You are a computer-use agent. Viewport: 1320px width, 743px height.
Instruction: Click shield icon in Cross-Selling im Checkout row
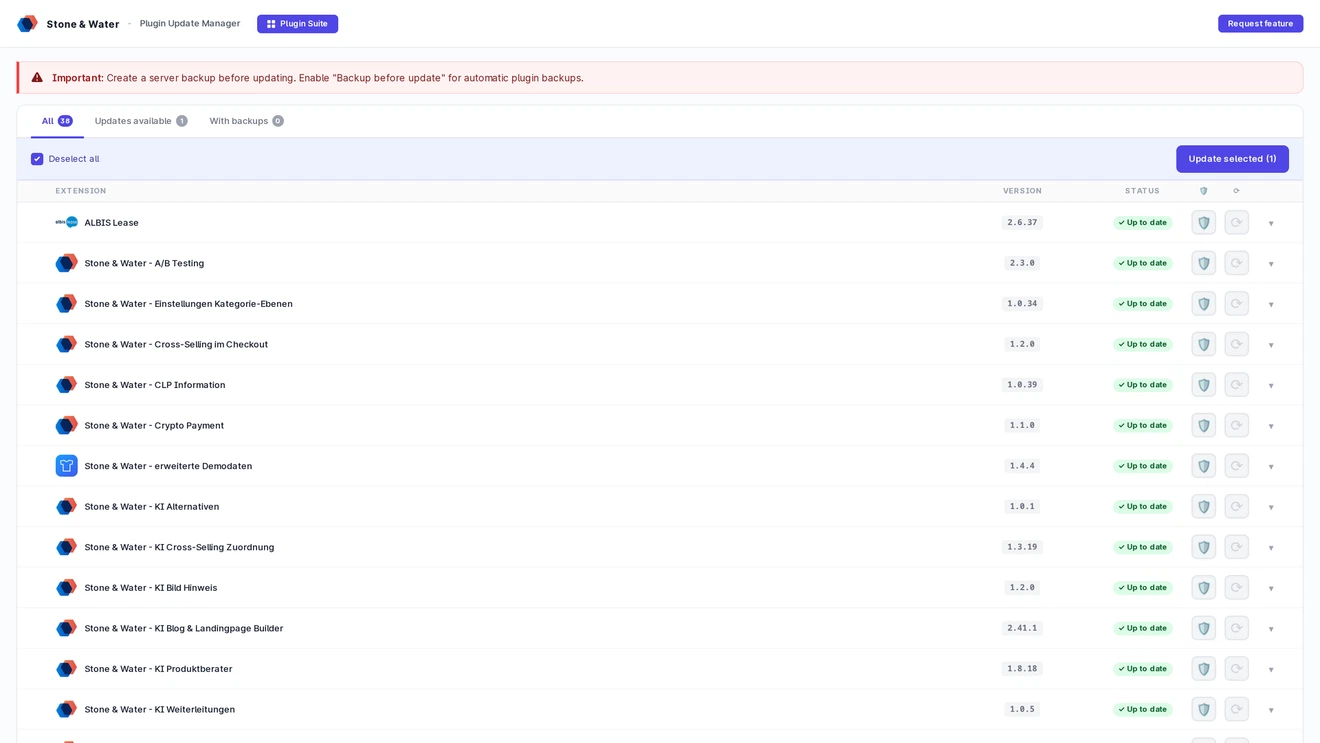(1204, 344)
